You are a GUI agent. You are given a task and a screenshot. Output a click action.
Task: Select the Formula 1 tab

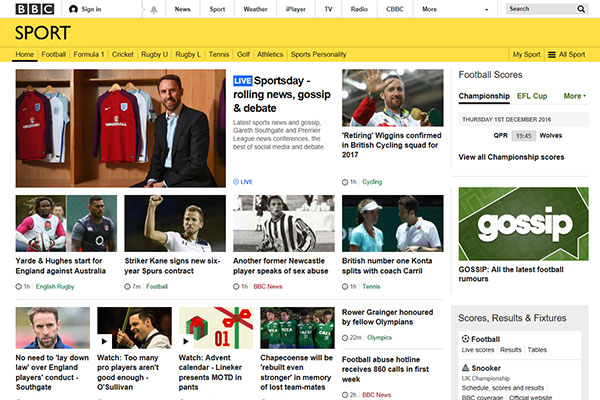89,54
